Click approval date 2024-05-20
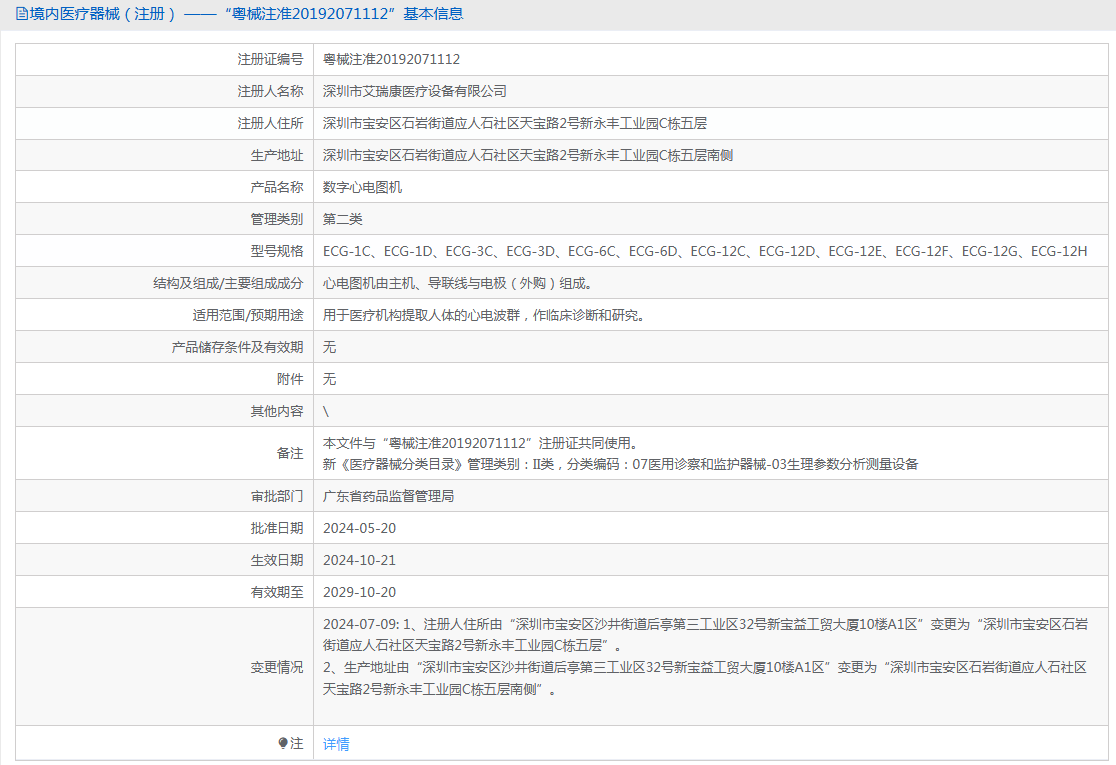 pyautogui.click(x=359, y=529)
